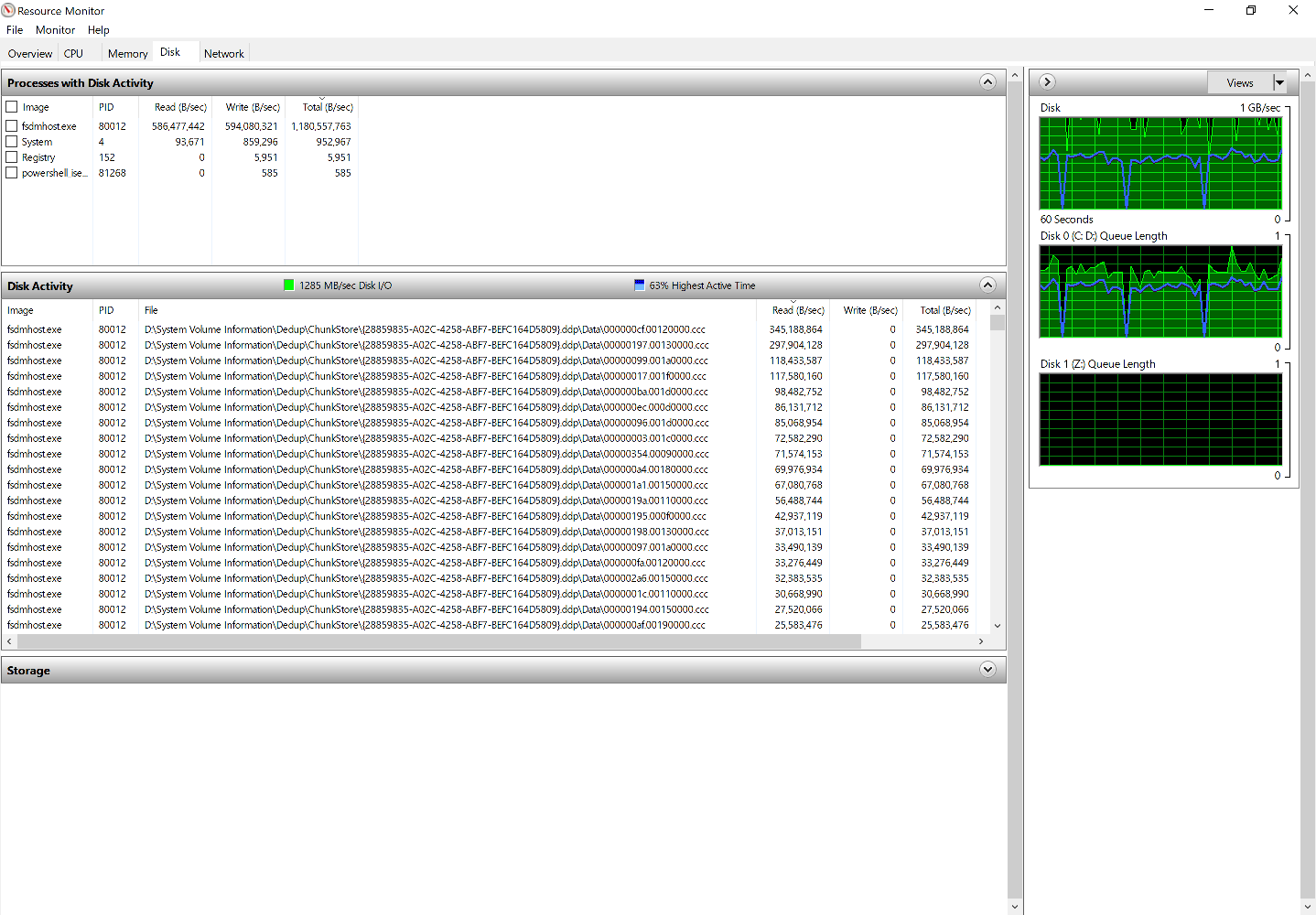The height and width of the screenshot is (915, 1316).
Task: Click the Registry PID 152 cell
Action: [107, 157]
